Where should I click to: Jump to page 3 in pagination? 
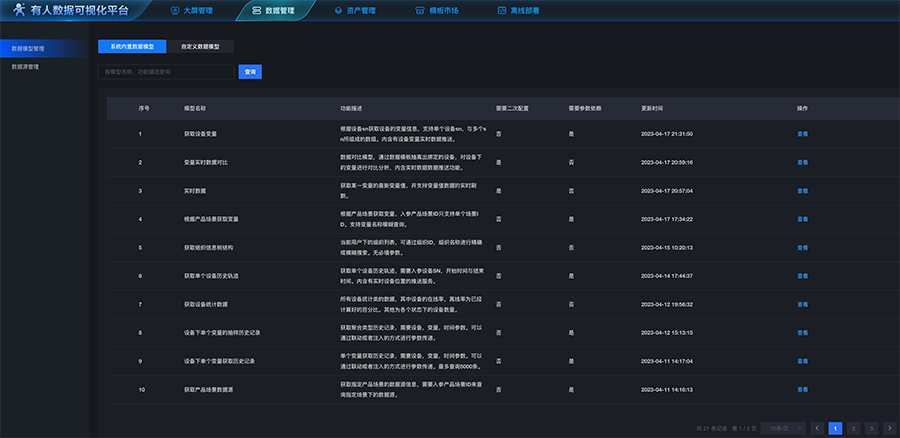tap(871, 428)
